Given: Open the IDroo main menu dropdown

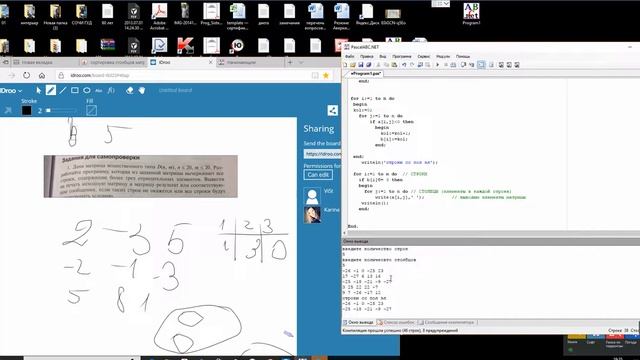Looking at the screenshot, I should [x=11, y=91].
